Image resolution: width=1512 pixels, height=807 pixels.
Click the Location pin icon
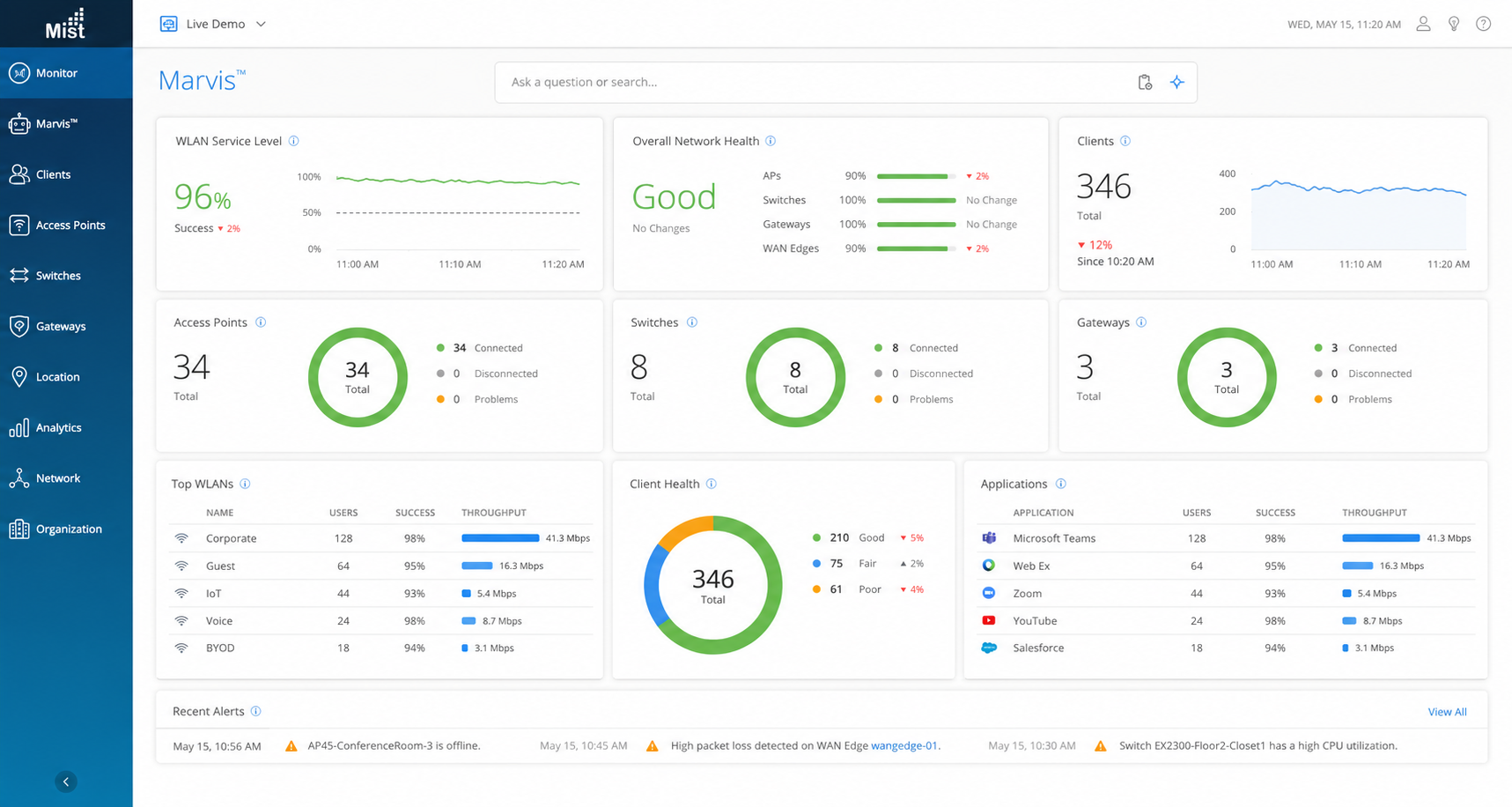tap(19, 377)
